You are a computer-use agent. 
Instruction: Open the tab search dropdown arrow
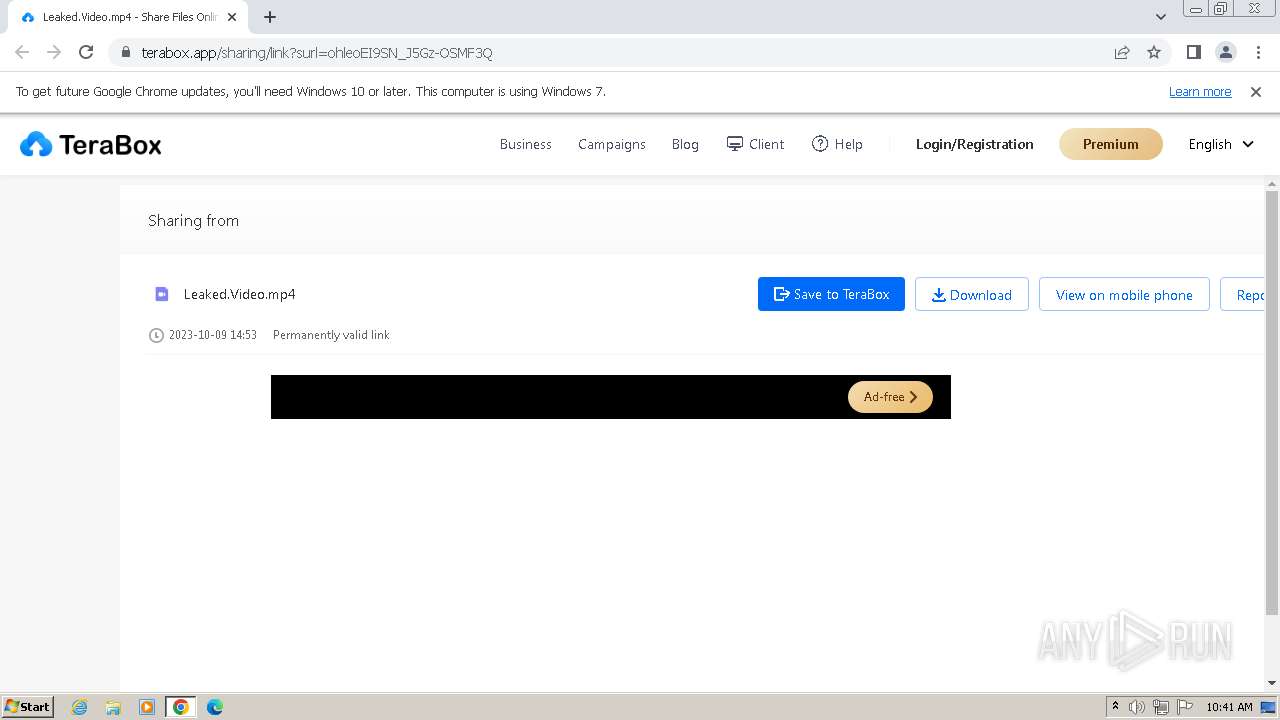(1161, 17)
